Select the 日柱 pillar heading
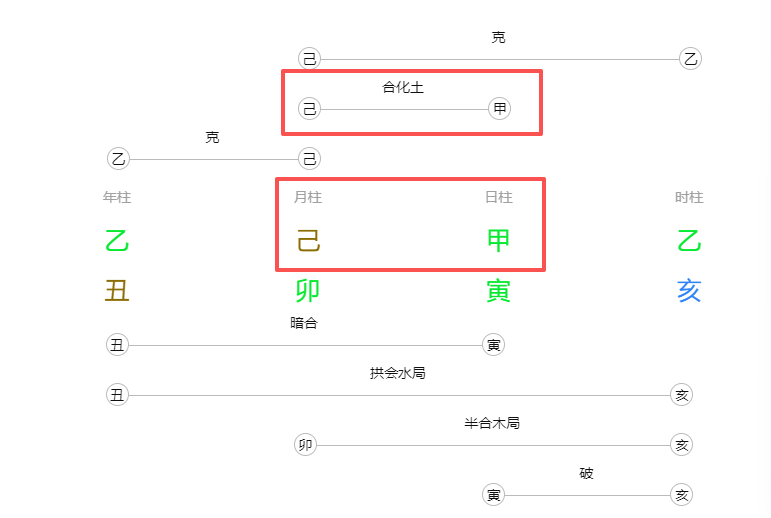Image resolution: width=771 pixels, height=518 pixels. (499, 198)
